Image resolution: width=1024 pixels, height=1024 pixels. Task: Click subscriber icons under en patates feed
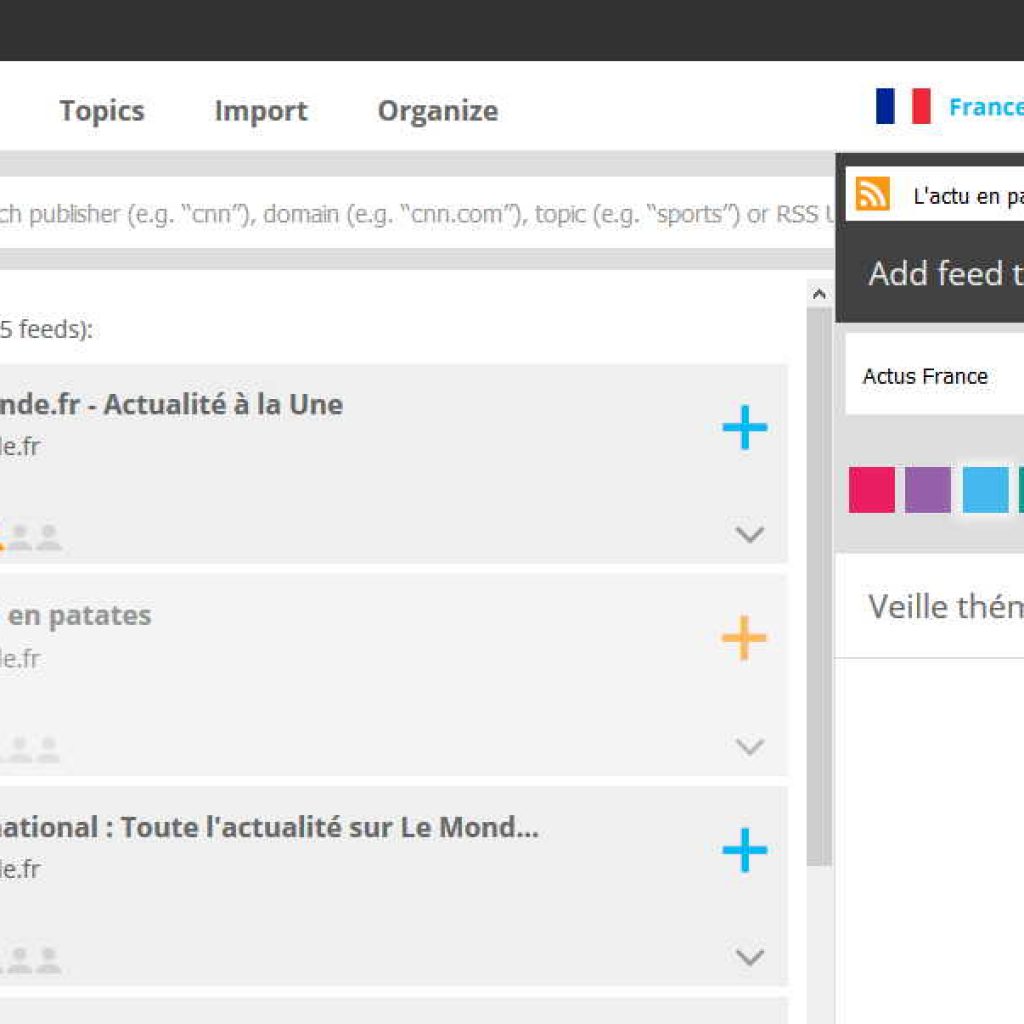click(31, 750)
